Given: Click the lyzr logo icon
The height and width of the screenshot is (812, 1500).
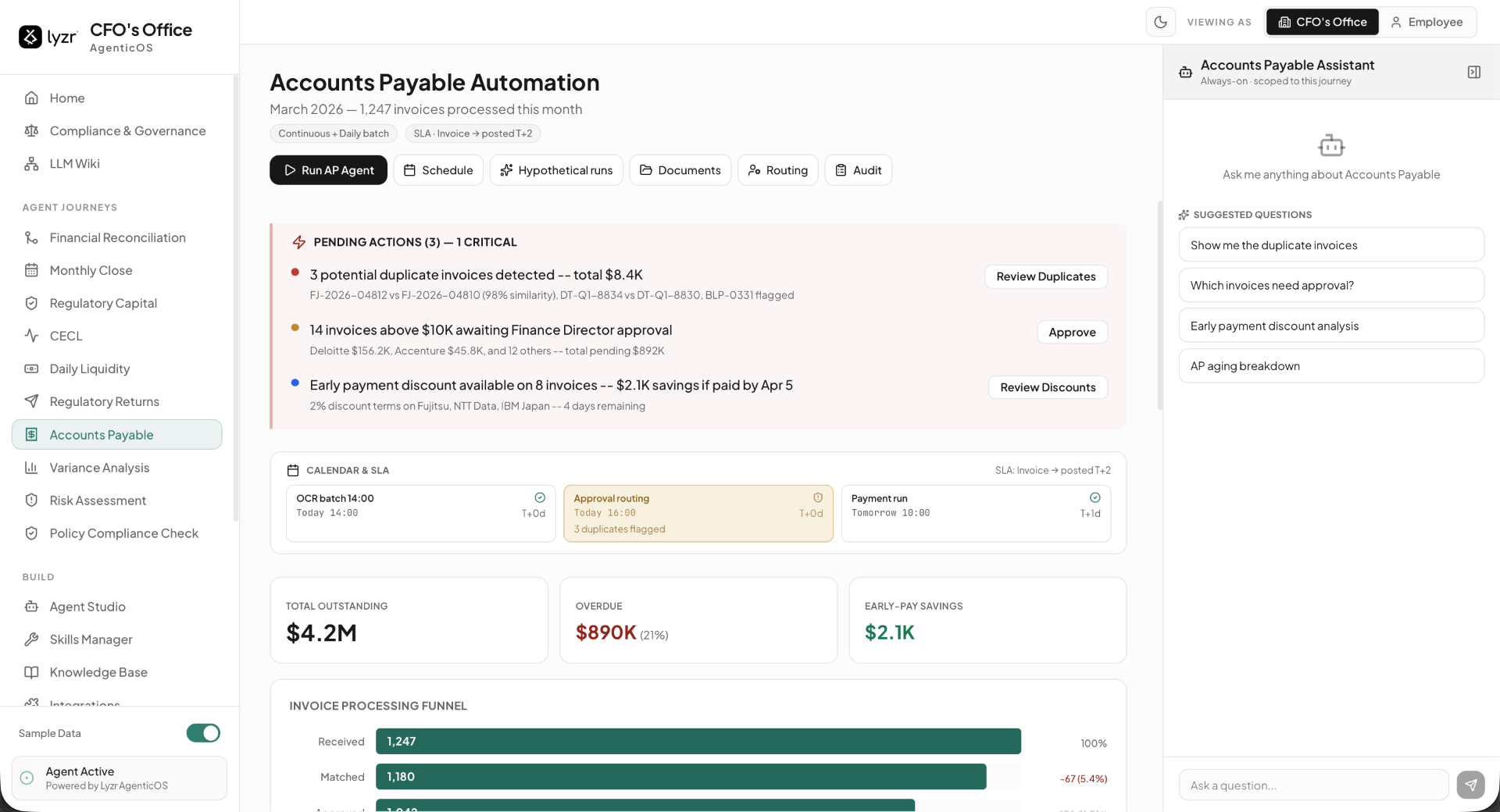Looking at the screenshot, I should tap(30, 37).
